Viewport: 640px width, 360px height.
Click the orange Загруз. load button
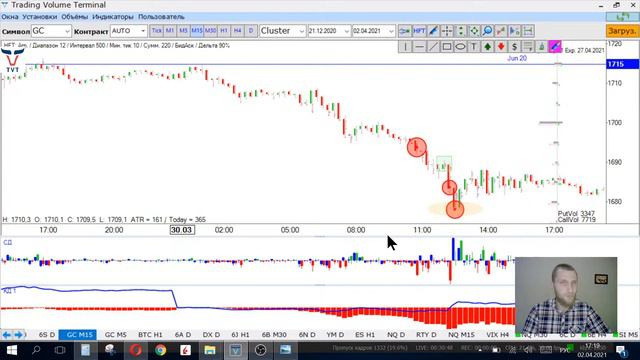[x=622, y=31]
